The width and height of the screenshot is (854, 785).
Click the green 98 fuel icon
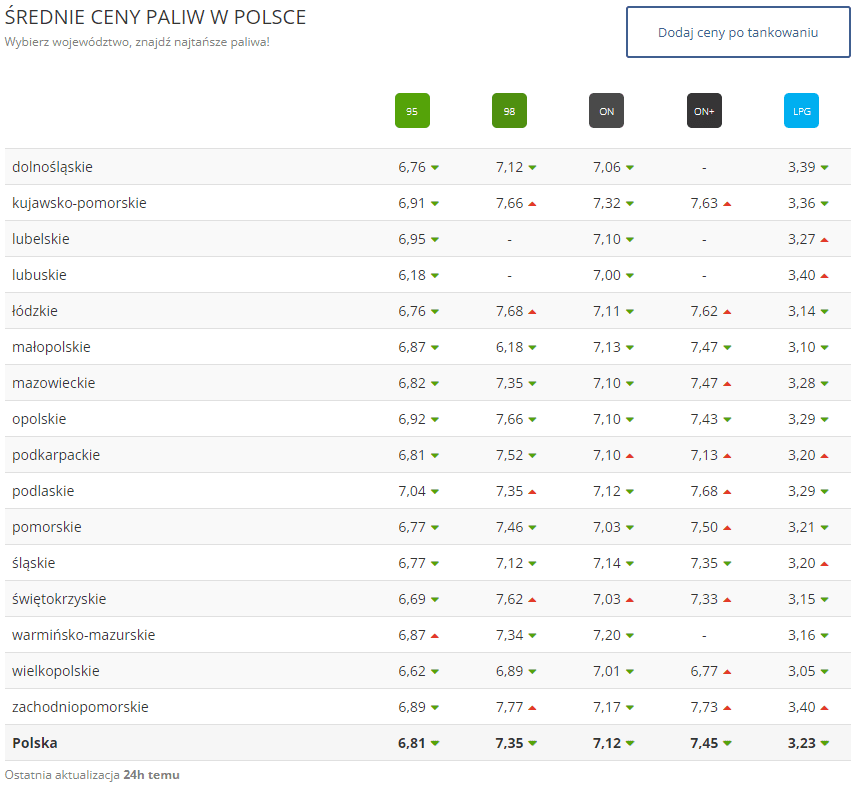(509, 111)
